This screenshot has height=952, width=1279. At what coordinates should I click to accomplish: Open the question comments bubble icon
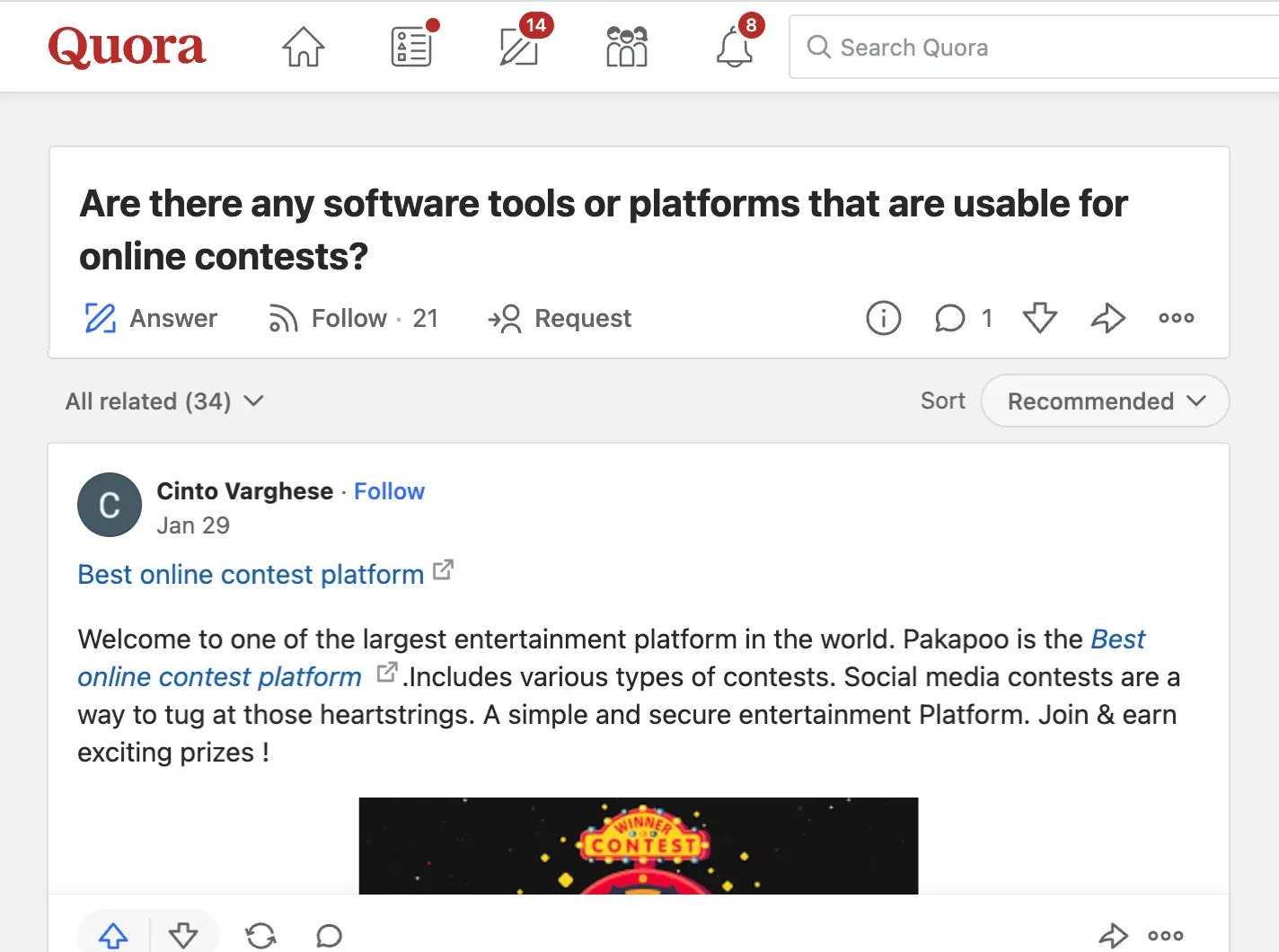(949, 318)
